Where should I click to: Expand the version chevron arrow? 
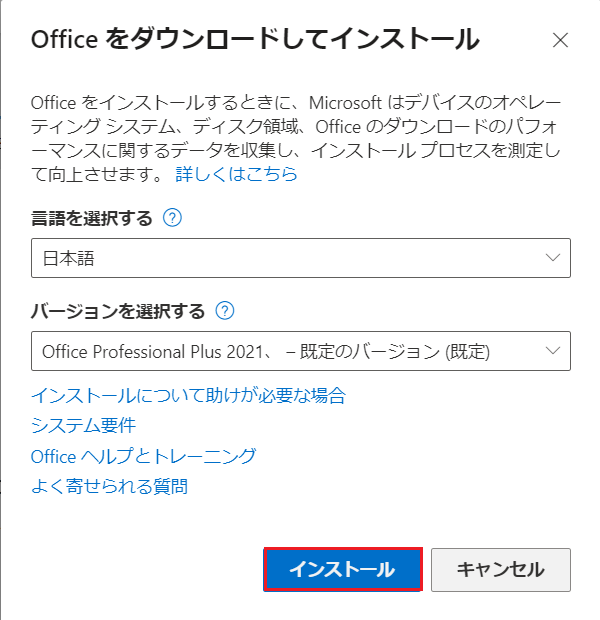(x=554, y=350)
